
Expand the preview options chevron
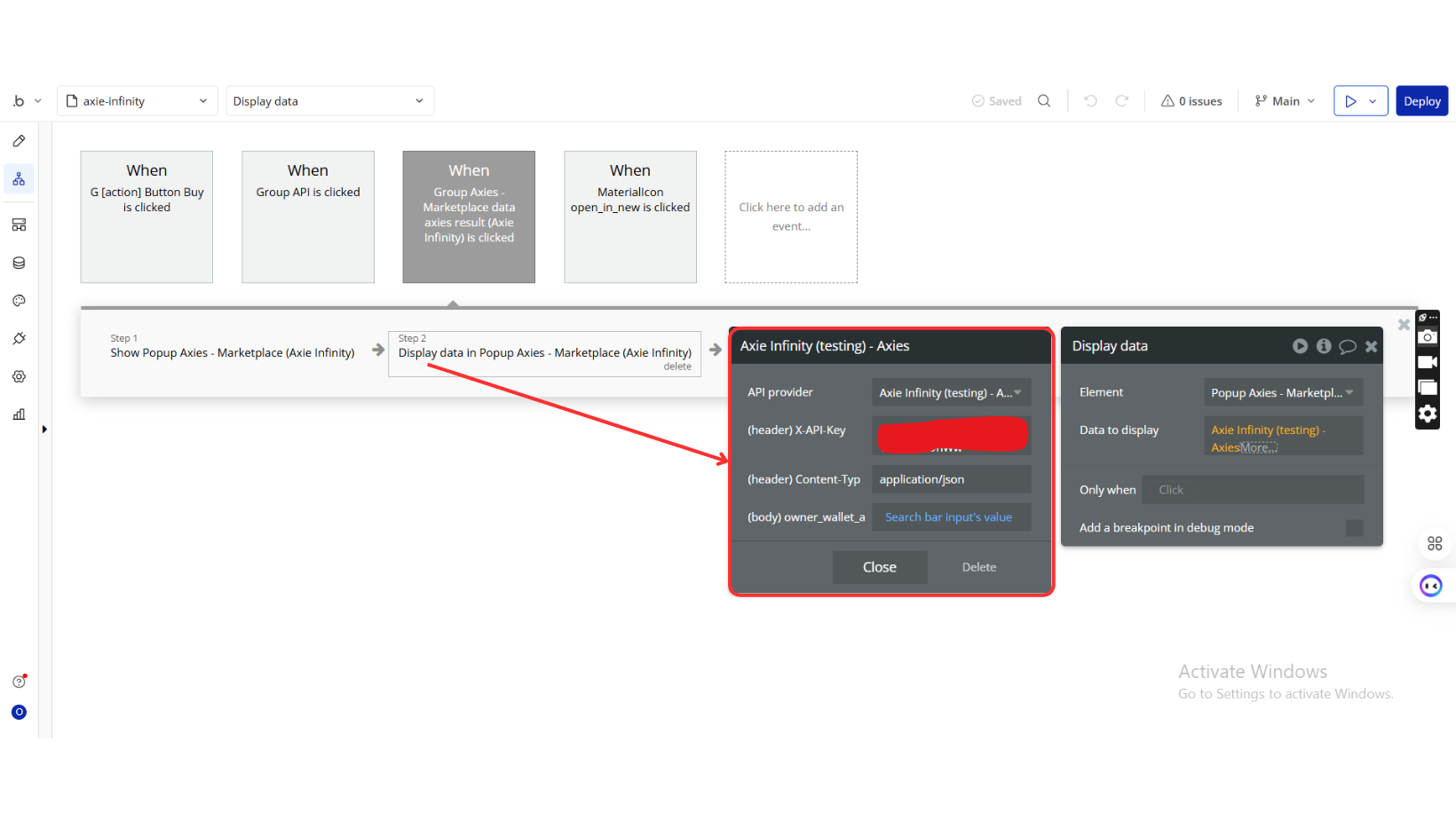tap(1373, 101)
